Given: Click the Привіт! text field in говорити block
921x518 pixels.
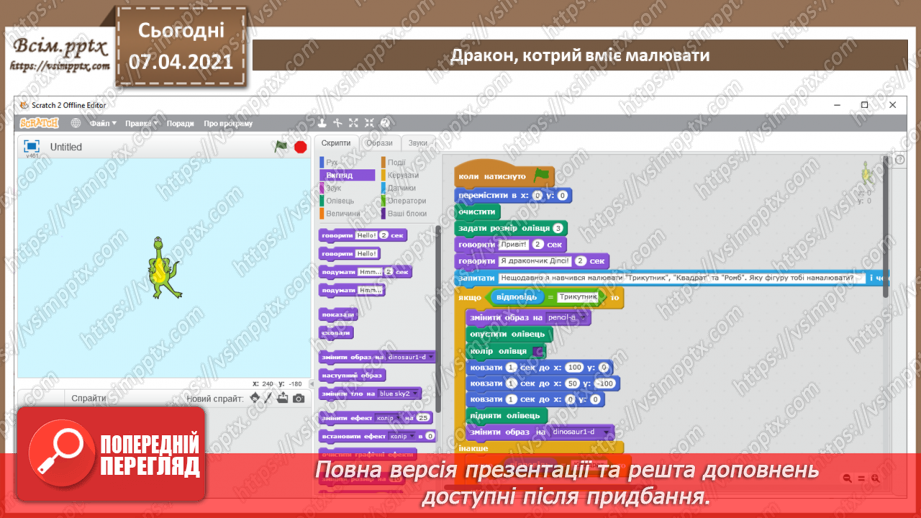Looking at the screenshot, I should click(x=513, y=244).
